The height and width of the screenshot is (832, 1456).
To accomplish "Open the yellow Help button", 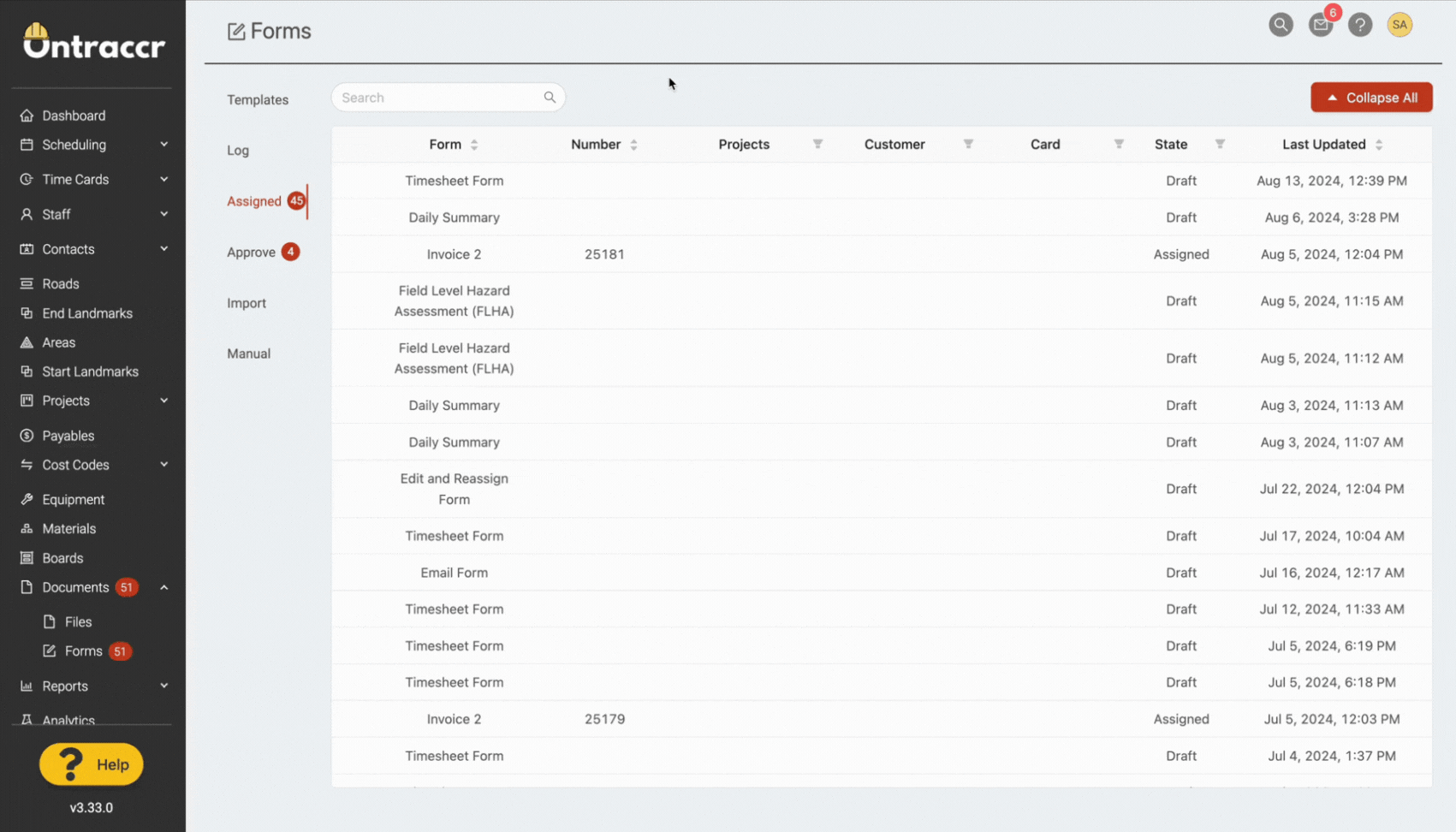I will (92, 764).
